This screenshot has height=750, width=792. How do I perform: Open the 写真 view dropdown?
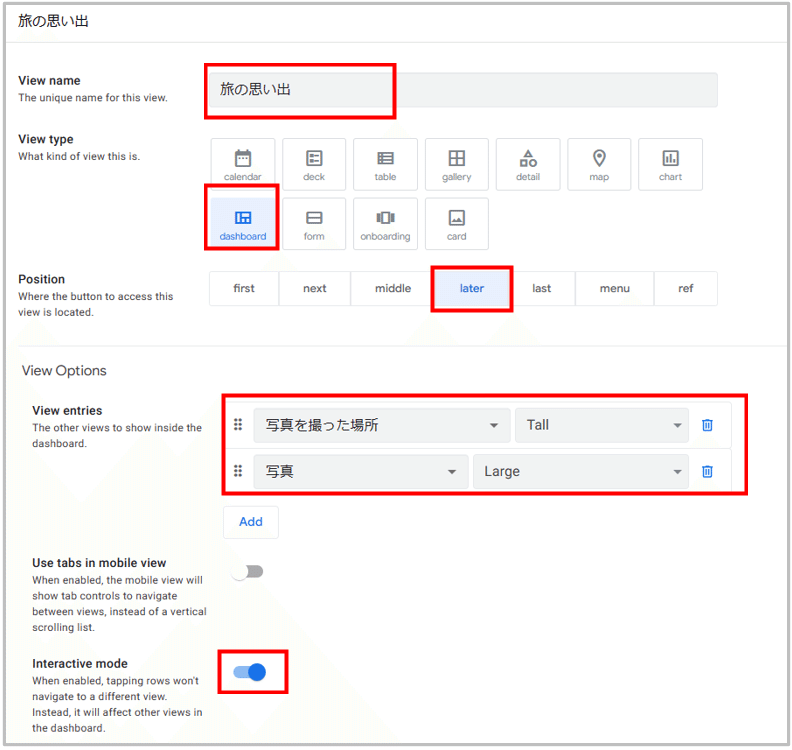[x=361, y=471]
